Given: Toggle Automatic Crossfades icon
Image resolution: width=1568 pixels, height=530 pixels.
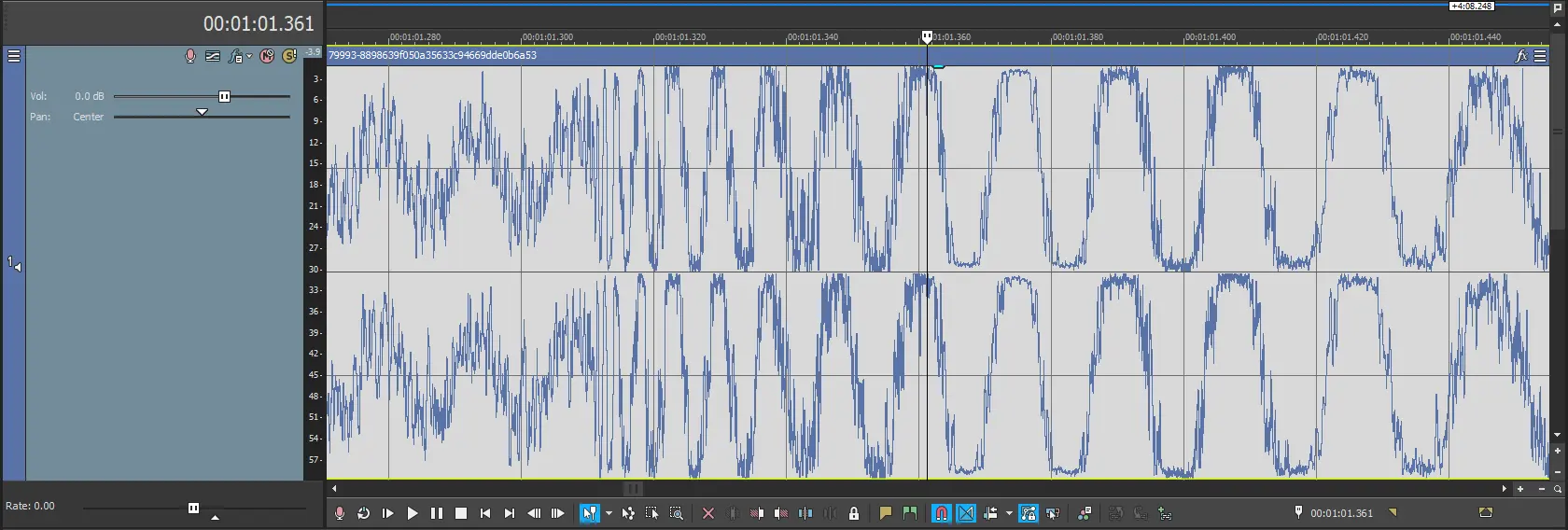Looking at the screenshot, I should pyautogui.click(x=966, y=513).
